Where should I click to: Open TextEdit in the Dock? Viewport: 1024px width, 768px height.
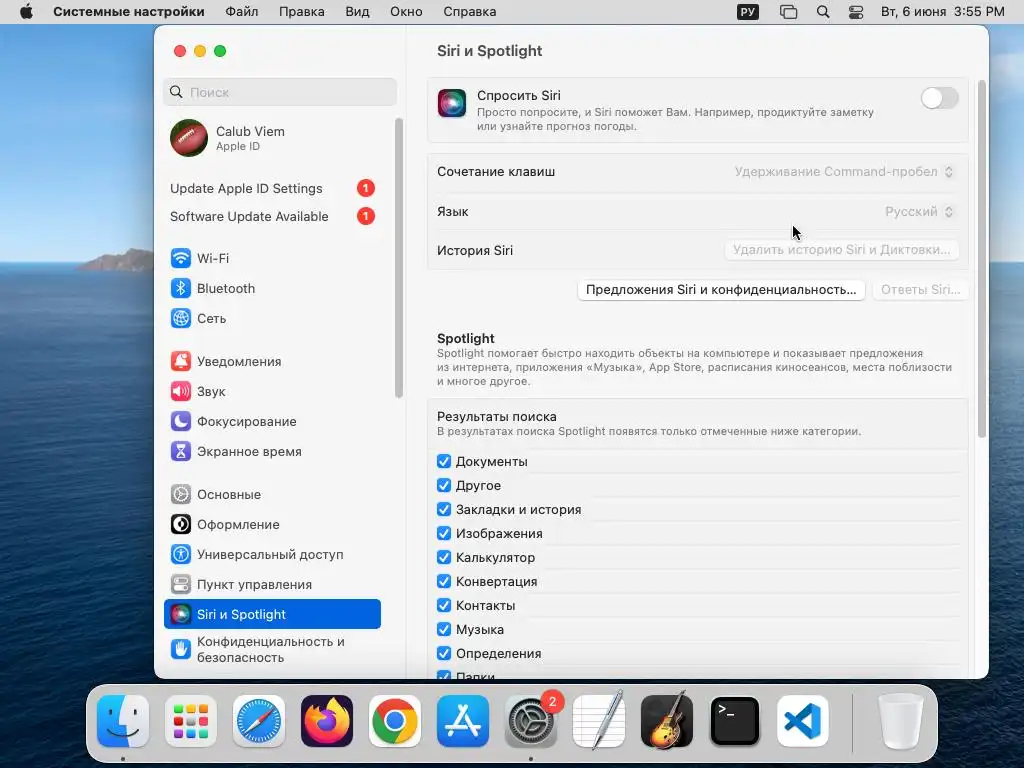598,721
